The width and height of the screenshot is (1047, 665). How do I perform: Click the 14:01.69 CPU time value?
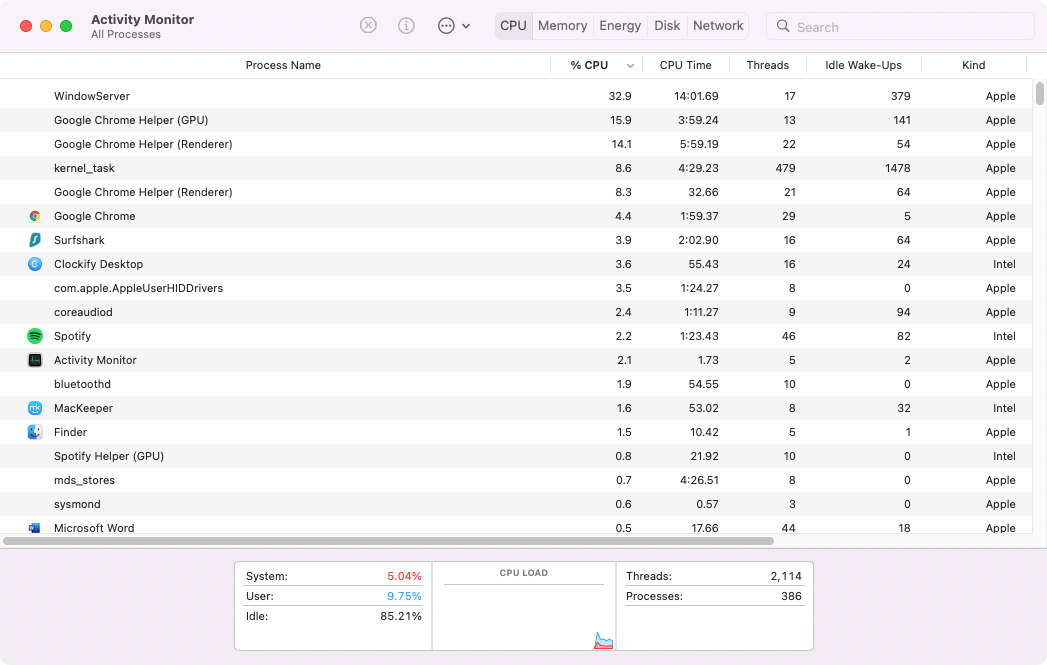pyautogui.click(x=696, y=96)
